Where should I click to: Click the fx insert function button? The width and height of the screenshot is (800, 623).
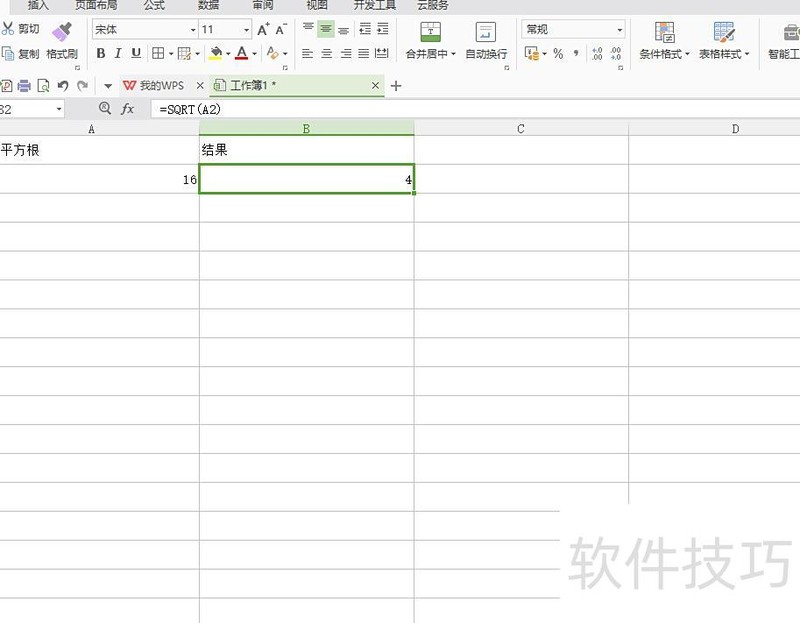click(128, 109)
